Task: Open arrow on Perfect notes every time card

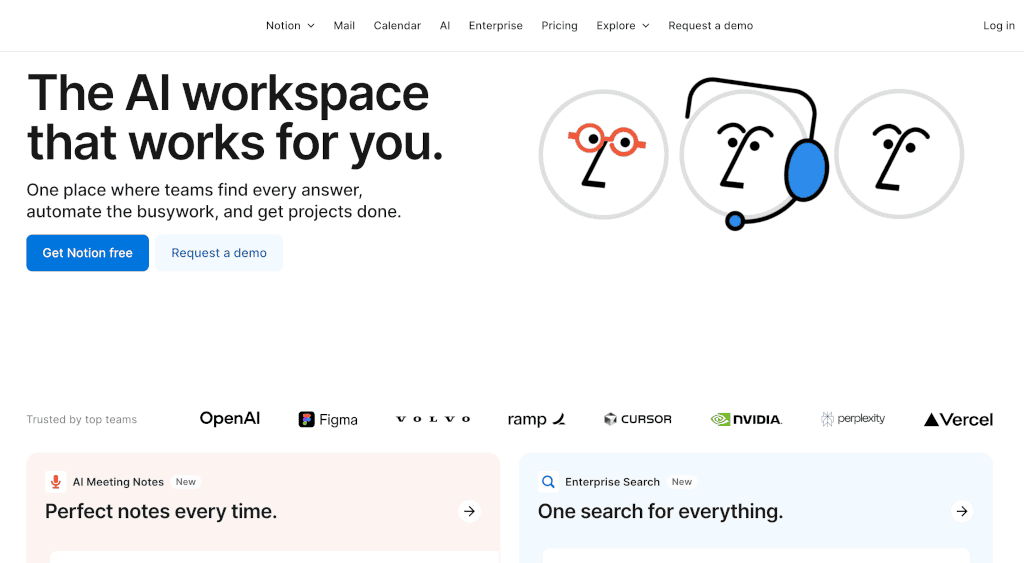Action: coord(469,511)
